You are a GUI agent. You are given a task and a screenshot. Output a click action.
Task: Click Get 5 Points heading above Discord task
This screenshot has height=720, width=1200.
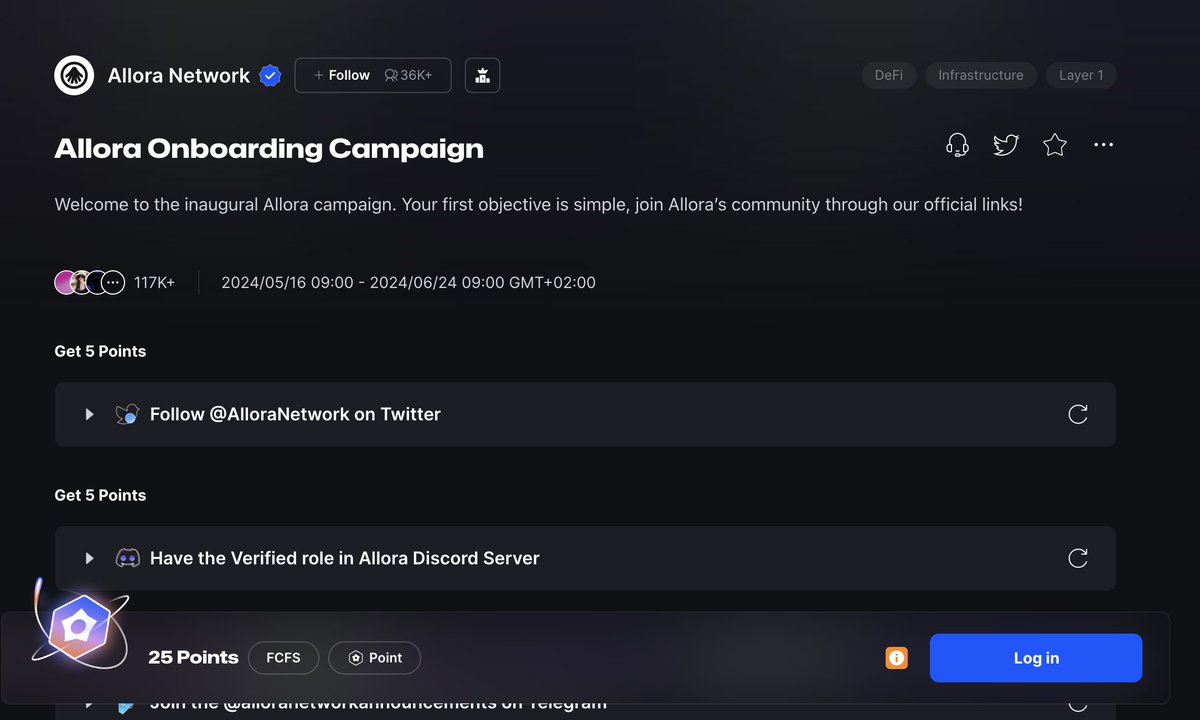coord(100,495)
